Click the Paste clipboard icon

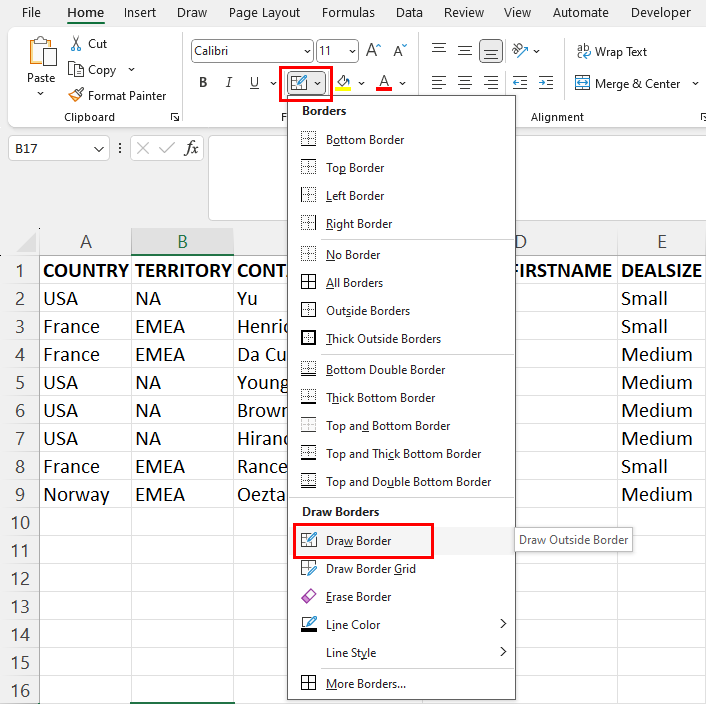pyautogui.click(x=42, y=51)
